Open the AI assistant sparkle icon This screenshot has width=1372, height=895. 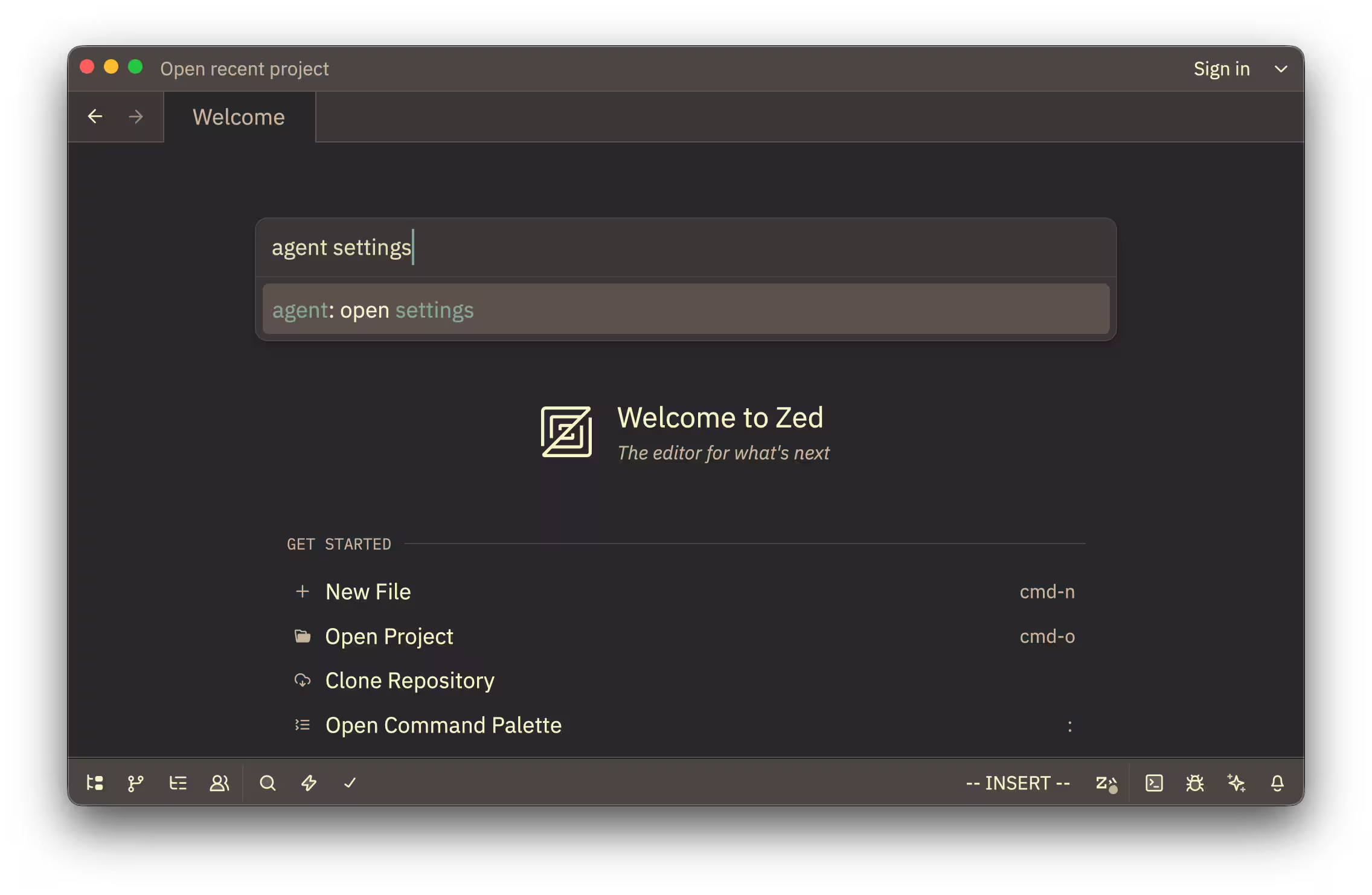[1237, 783]
